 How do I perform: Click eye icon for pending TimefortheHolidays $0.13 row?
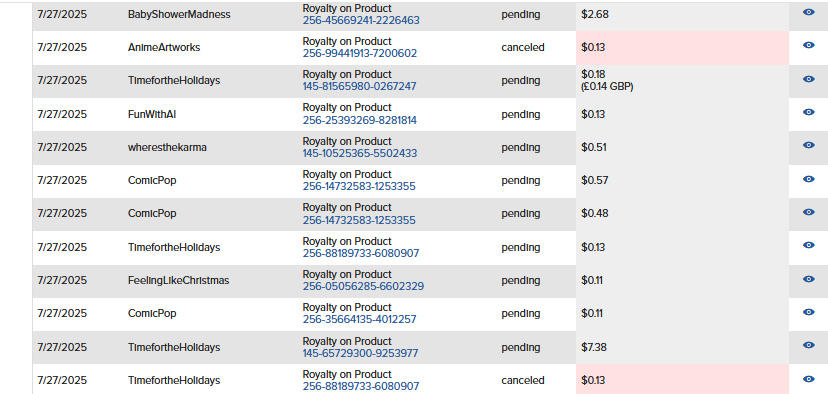808,246
